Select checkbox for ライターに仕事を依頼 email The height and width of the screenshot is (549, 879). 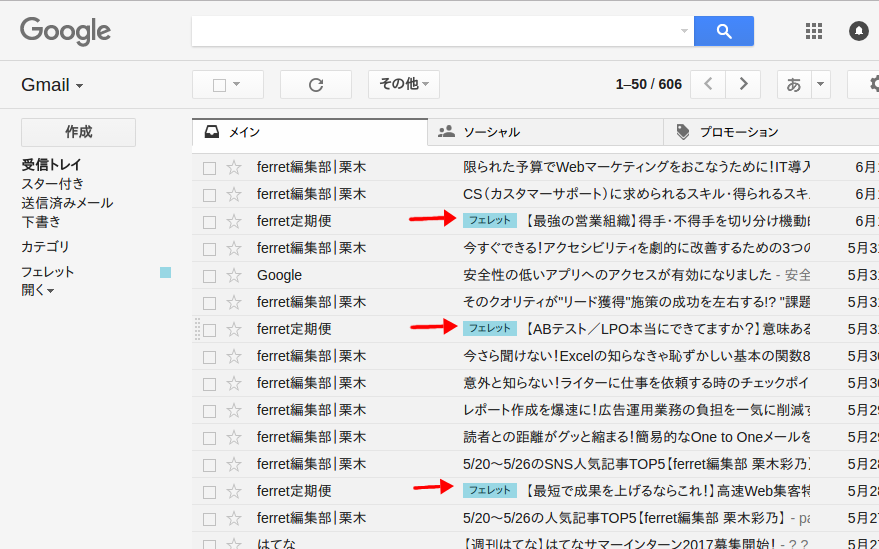tap(209, 384)
